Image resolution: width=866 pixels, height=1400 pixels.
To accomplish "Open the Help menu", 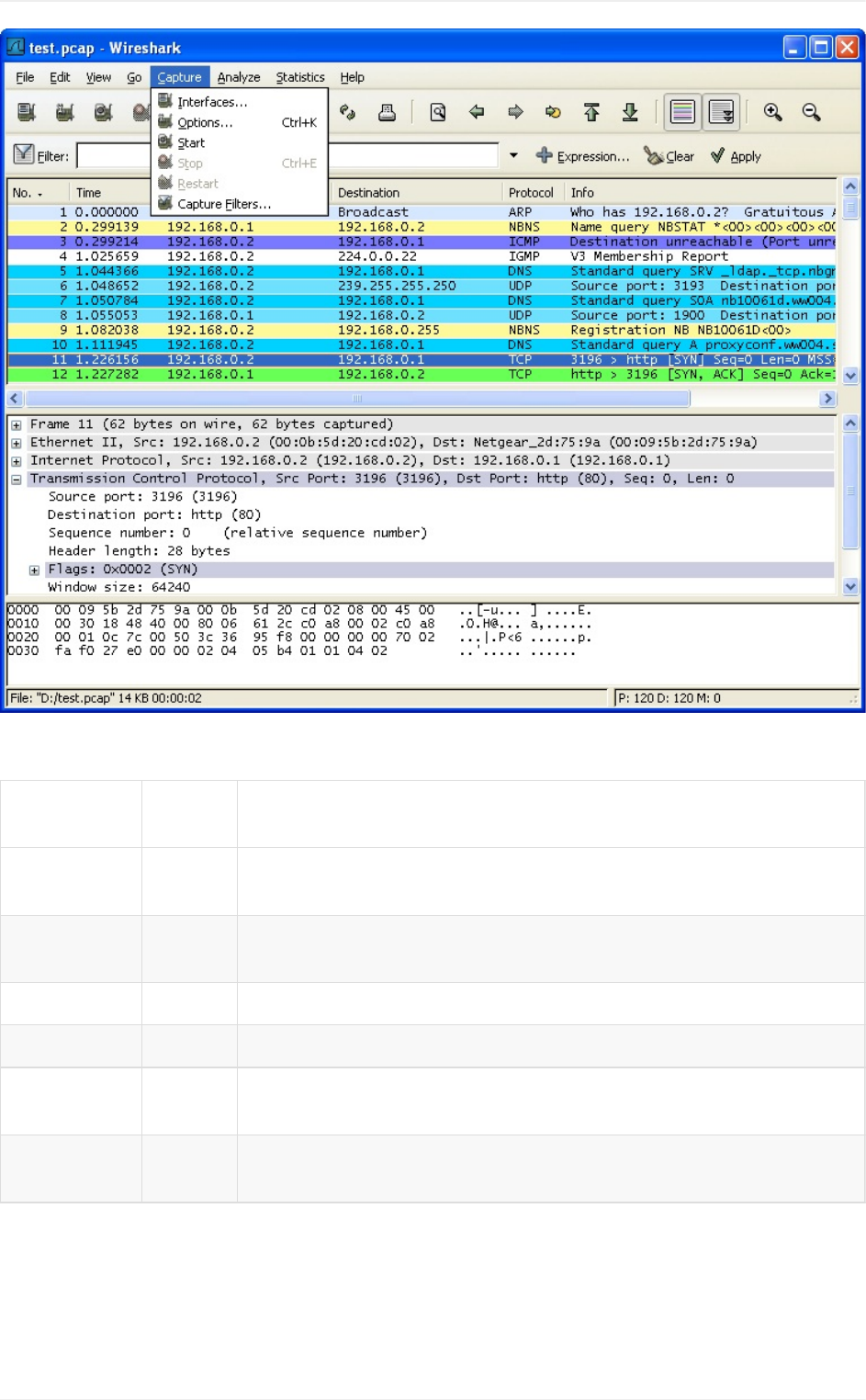I will 352,77.
